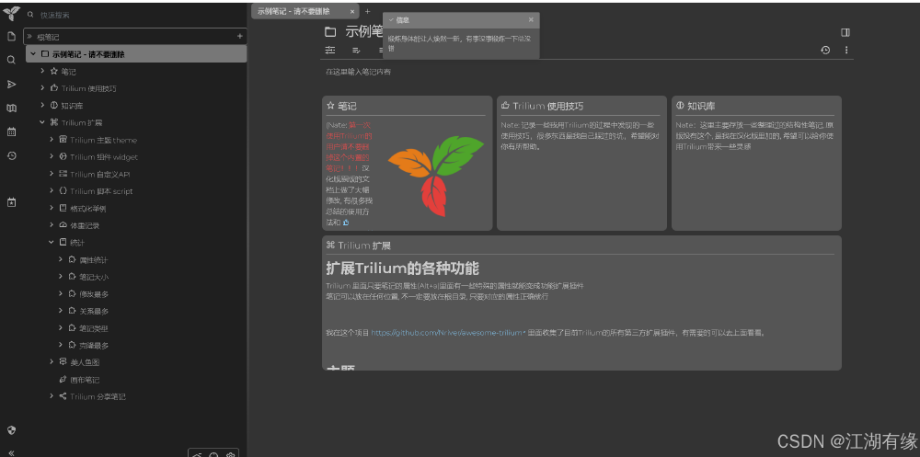Collapse the Trilium 扩展 tree node
The height and width of the screenshot is (457, 920).
click(42, 123)
